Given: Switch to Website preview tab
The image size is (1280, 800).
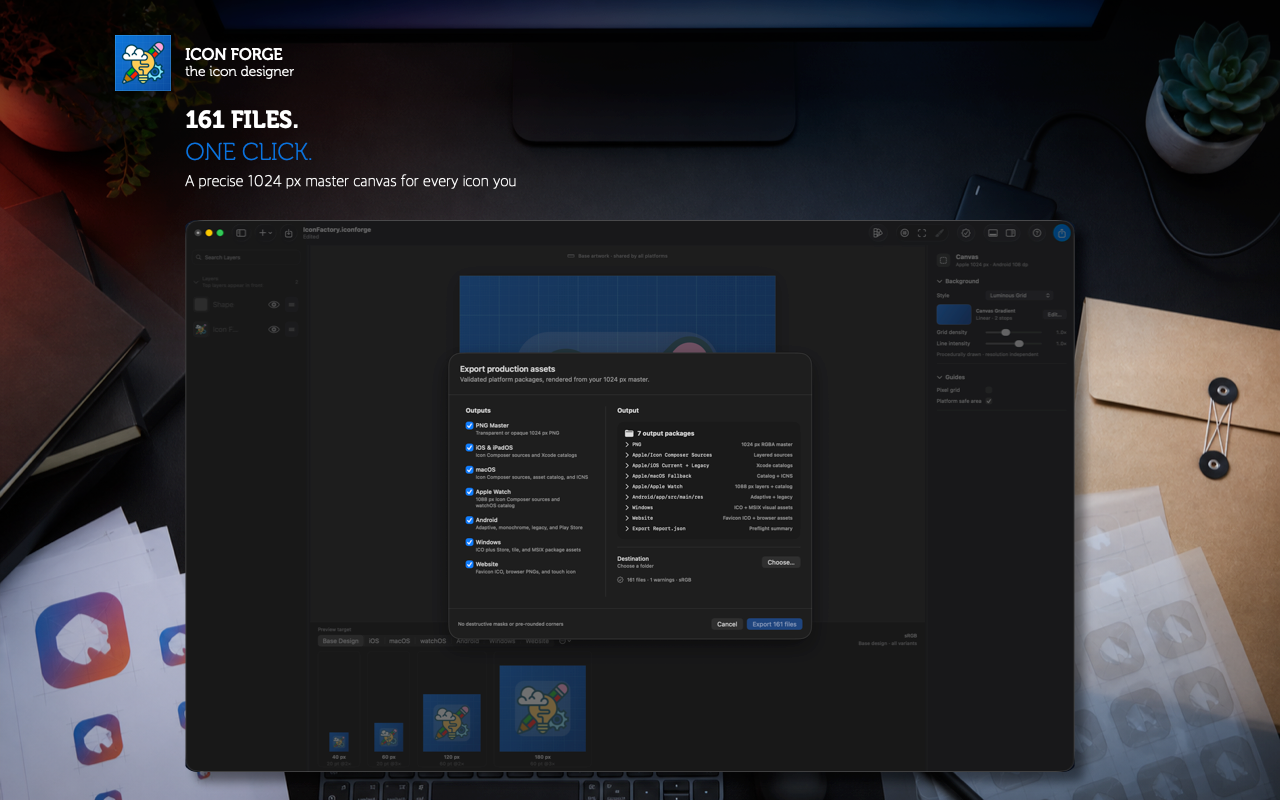Looking at the screenshot, I should pyautogui.click(x=537, y=641).
